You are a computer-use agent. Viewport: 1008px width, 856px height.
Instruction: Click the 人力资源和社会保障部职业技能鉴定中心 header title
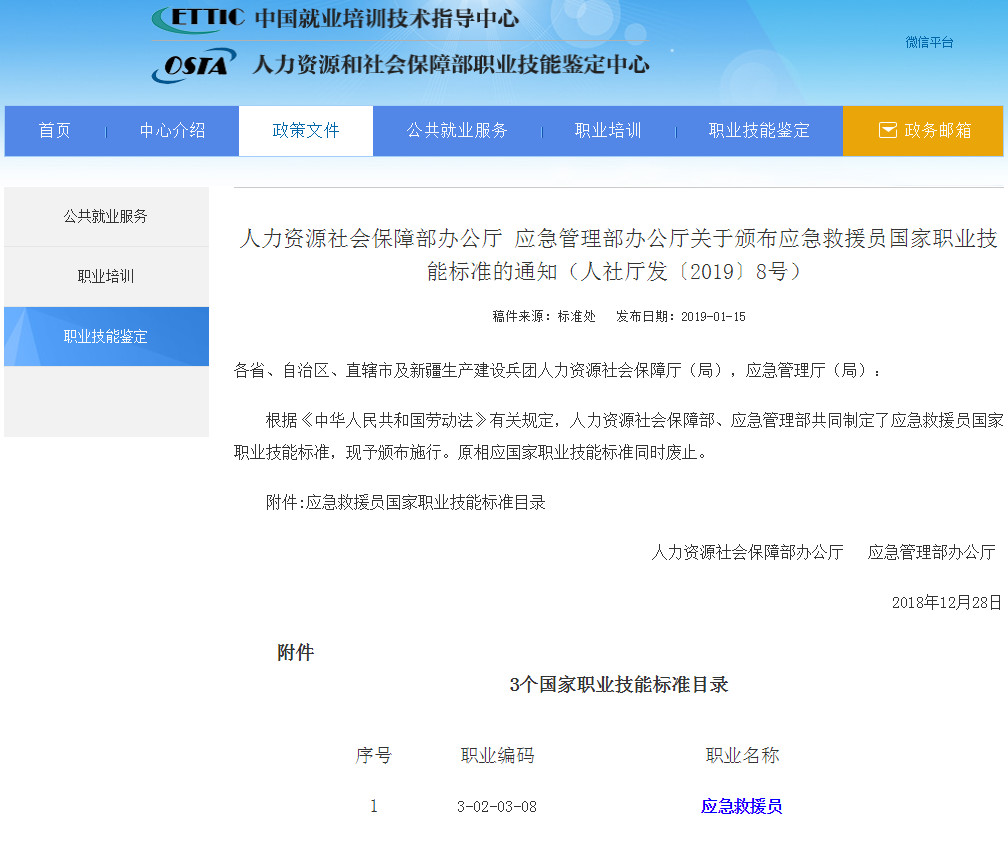(450, 65)
